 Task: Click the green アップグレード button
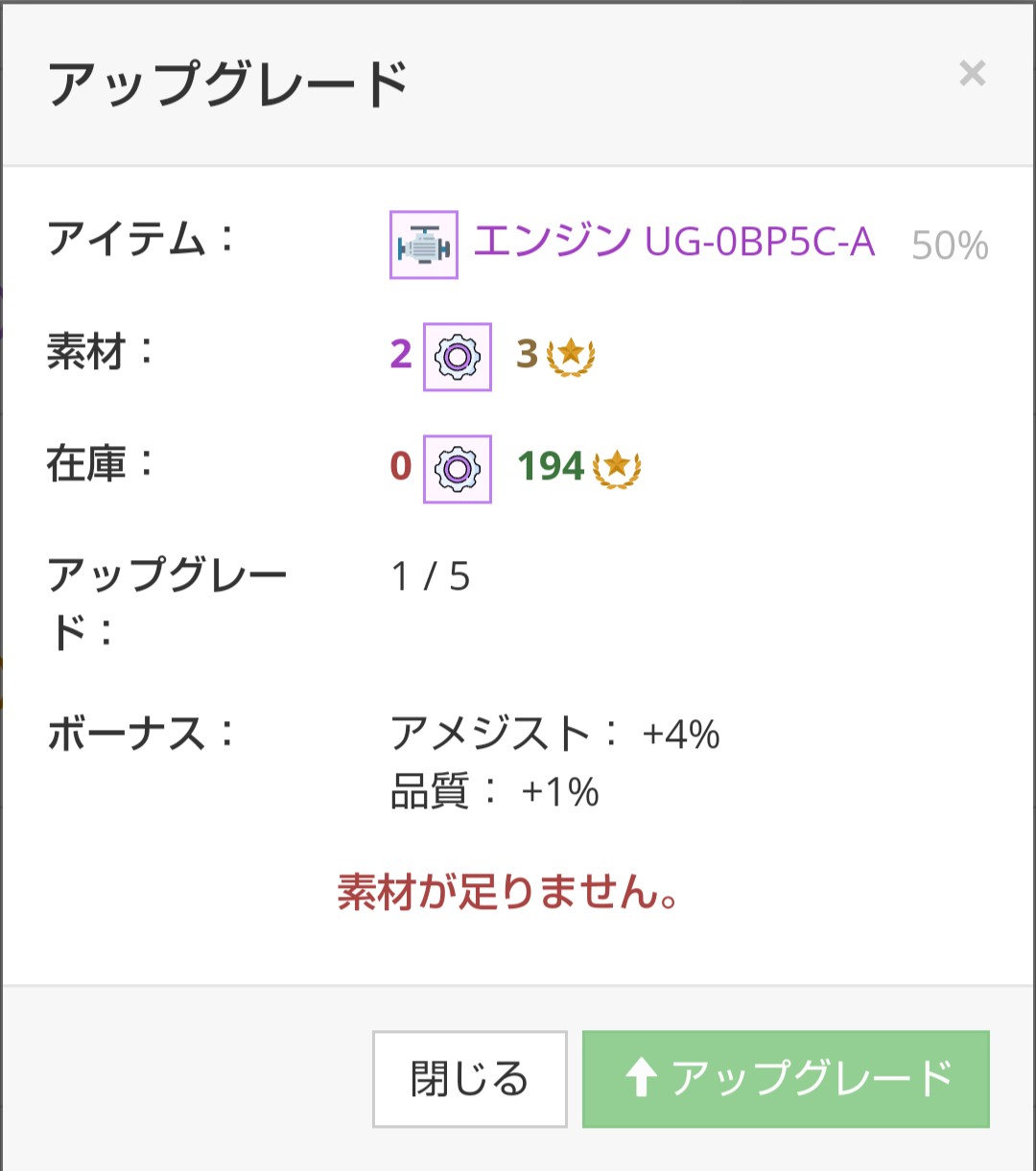click(786, 1079)
